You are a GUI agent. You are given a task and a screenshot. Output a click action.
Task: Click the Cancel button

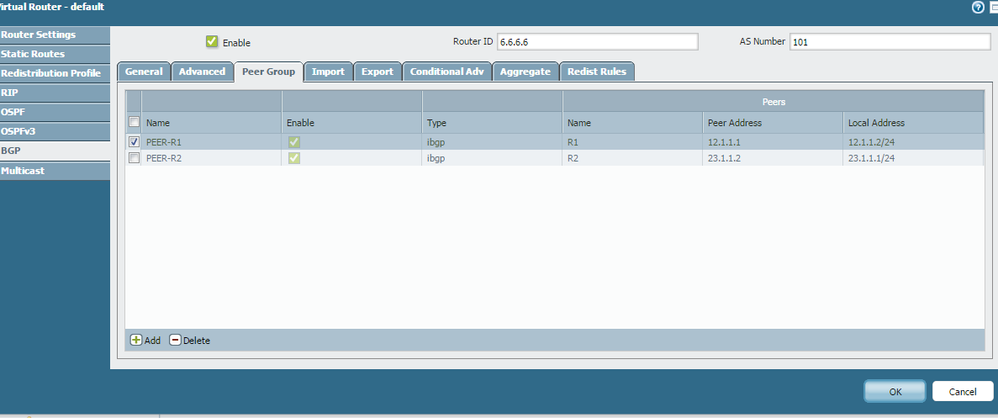tap(962, 392)
